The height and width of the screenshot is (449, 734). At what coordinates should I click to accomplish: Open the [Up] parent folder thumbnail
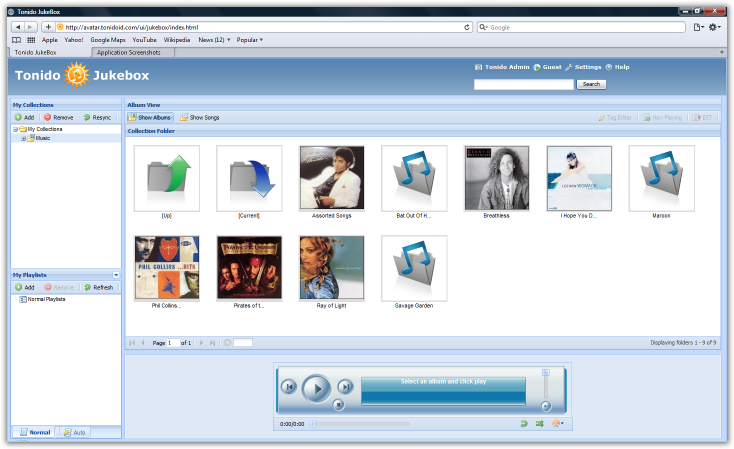click(167, 178)
